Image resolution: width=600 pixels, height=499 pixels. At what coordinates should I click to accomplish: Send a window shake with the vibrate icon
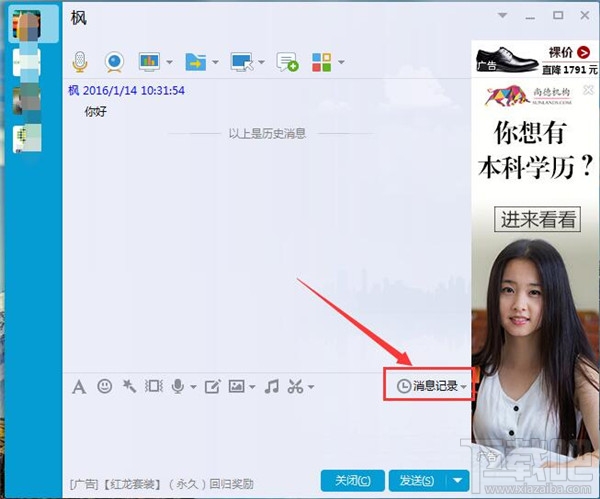coord(154,386)
